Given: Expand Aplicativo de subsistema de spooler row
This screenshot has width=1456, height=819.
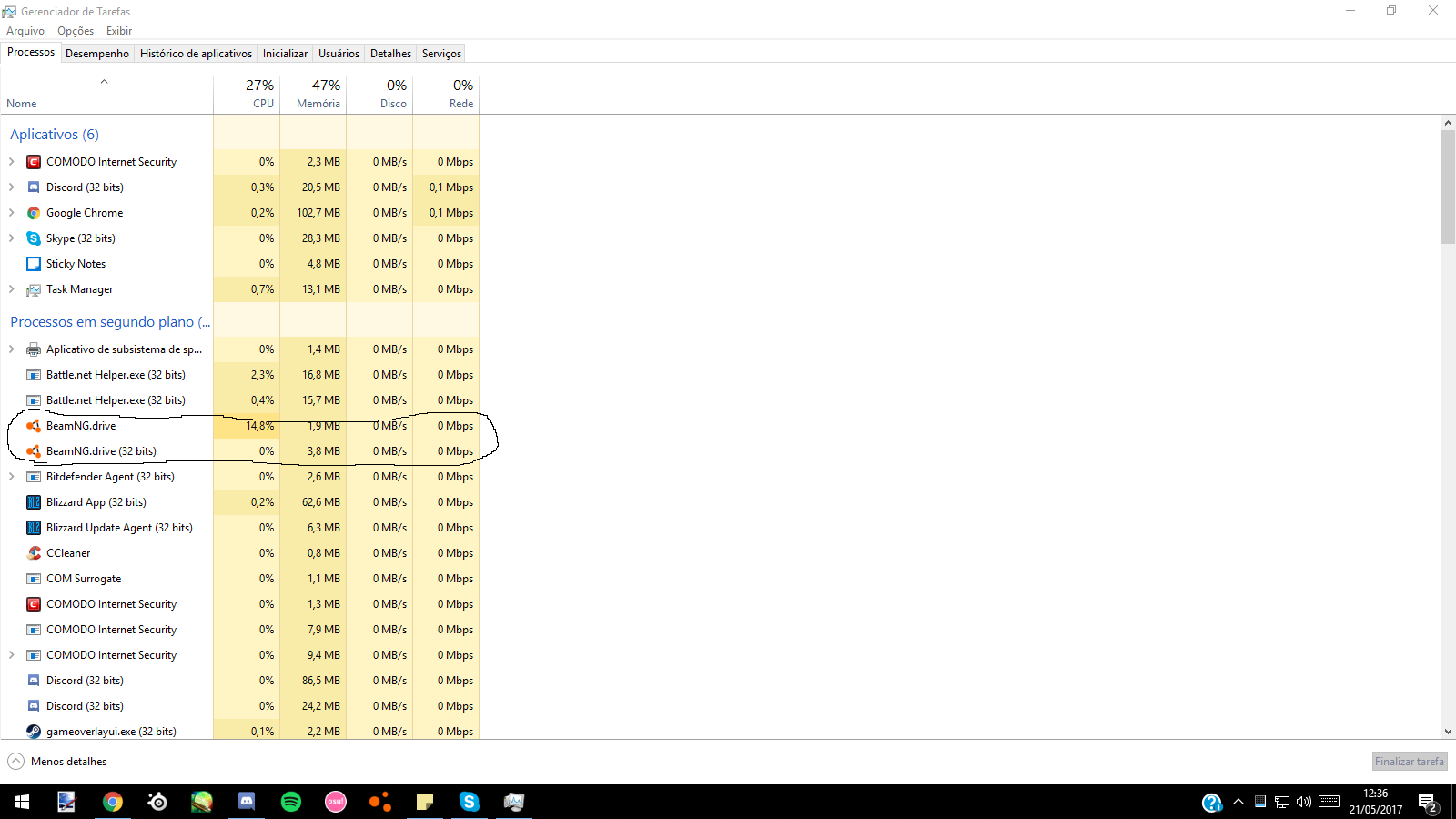Looking at the screenshot, I should coord(11,349).
